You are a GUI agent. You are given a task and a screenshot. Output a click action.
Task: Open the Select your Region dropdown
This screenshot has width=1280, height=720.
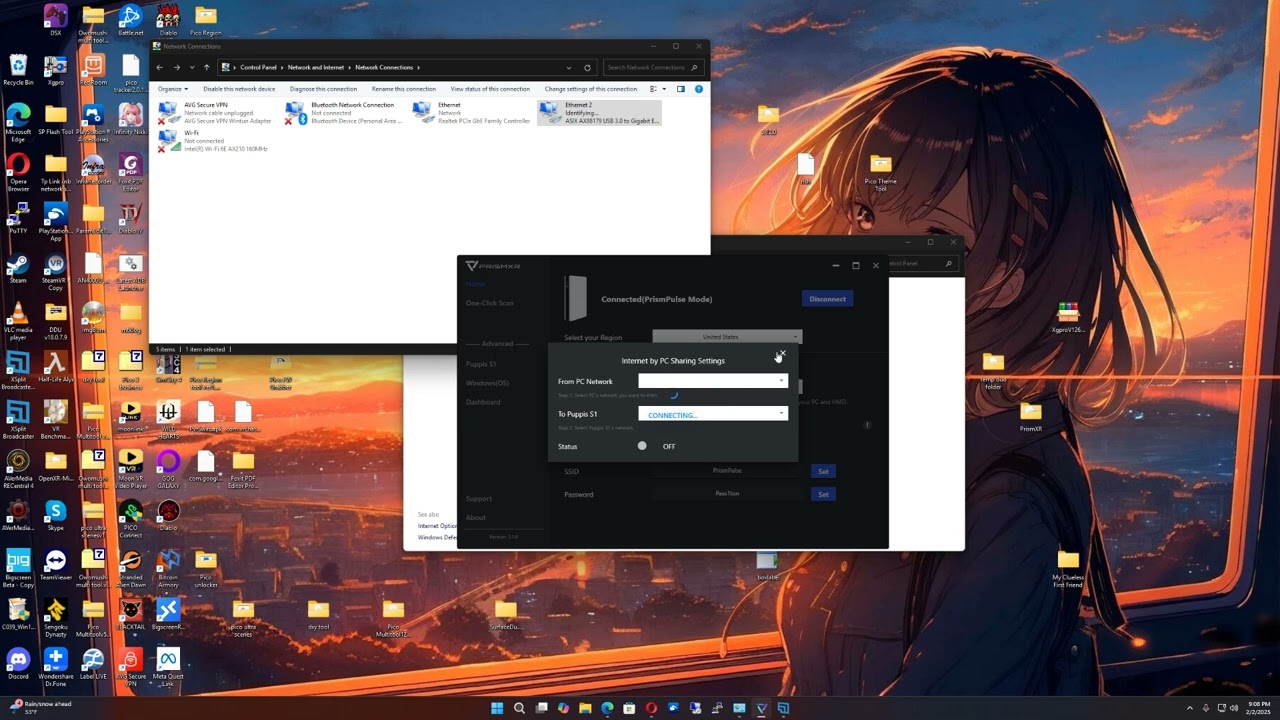pyautogui.click(x=727, y=337)
